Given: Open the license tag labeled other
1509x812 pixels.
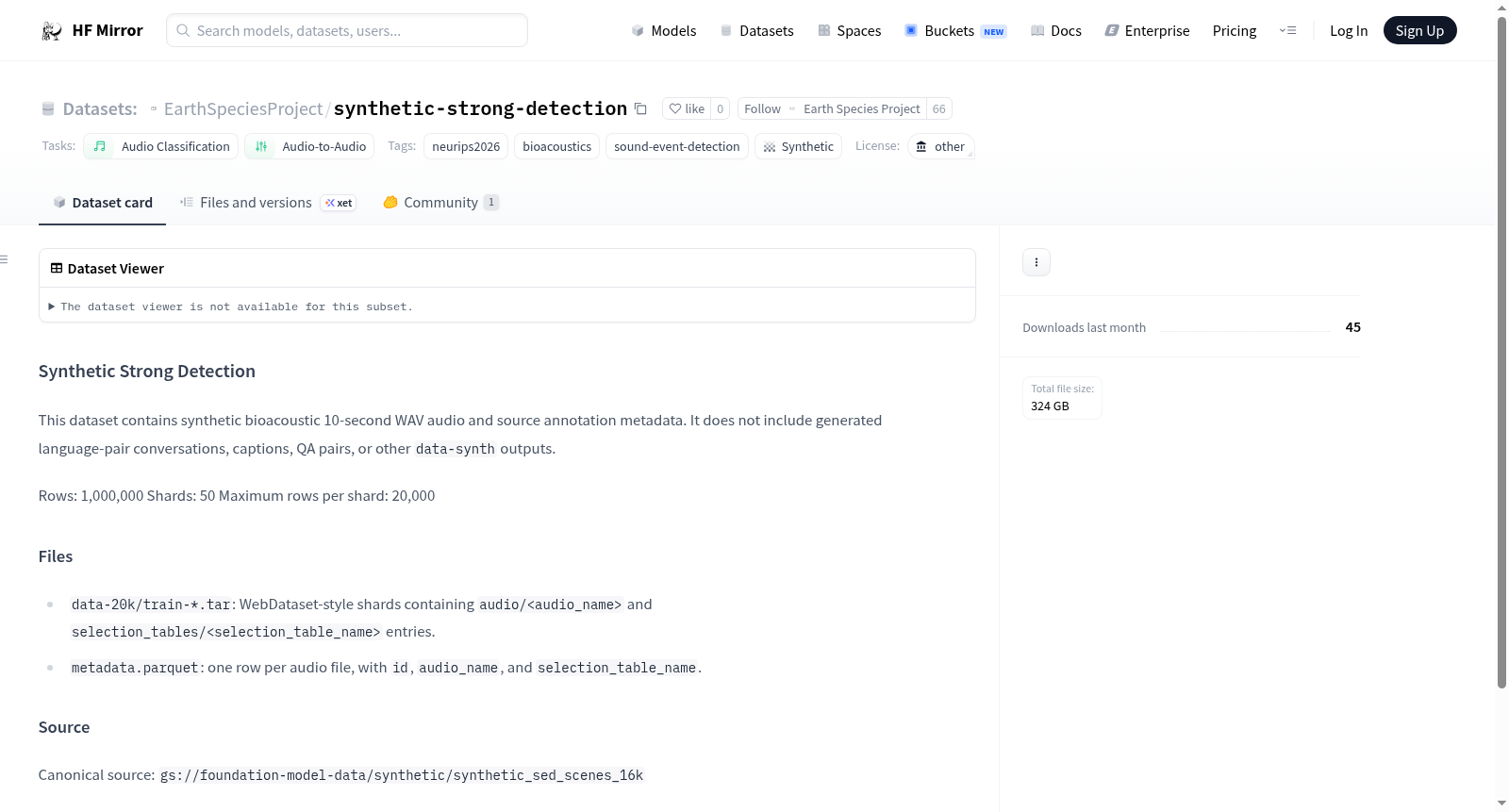Looking at the screenshot, I should pyautogui.click(x=940, y=146).
